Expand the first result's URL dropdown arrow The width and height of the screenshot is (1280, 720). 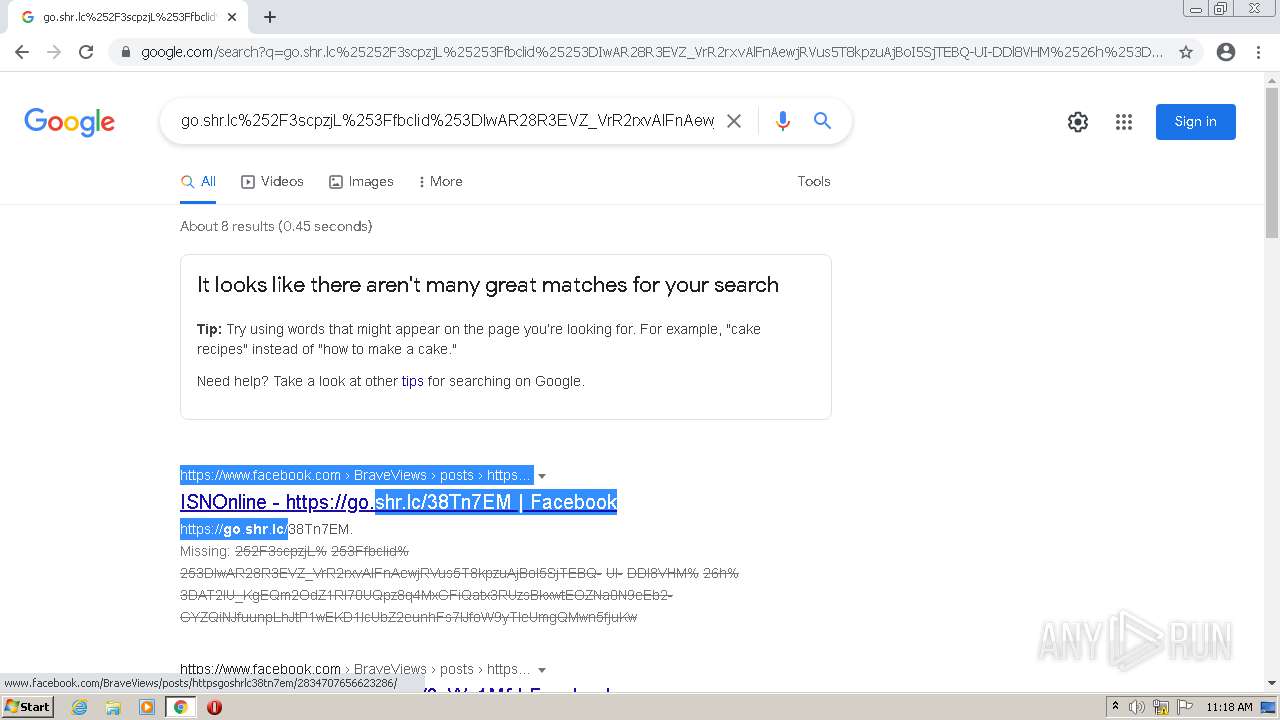tap(542, 476)
